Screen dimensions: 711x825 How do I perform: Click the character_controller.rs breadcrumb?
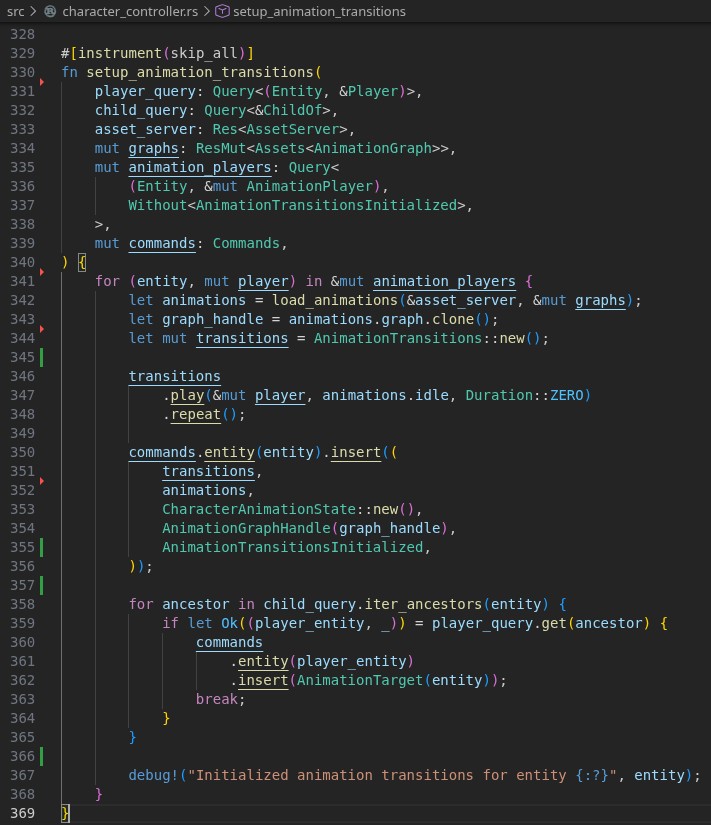click(x=130, y=11)
